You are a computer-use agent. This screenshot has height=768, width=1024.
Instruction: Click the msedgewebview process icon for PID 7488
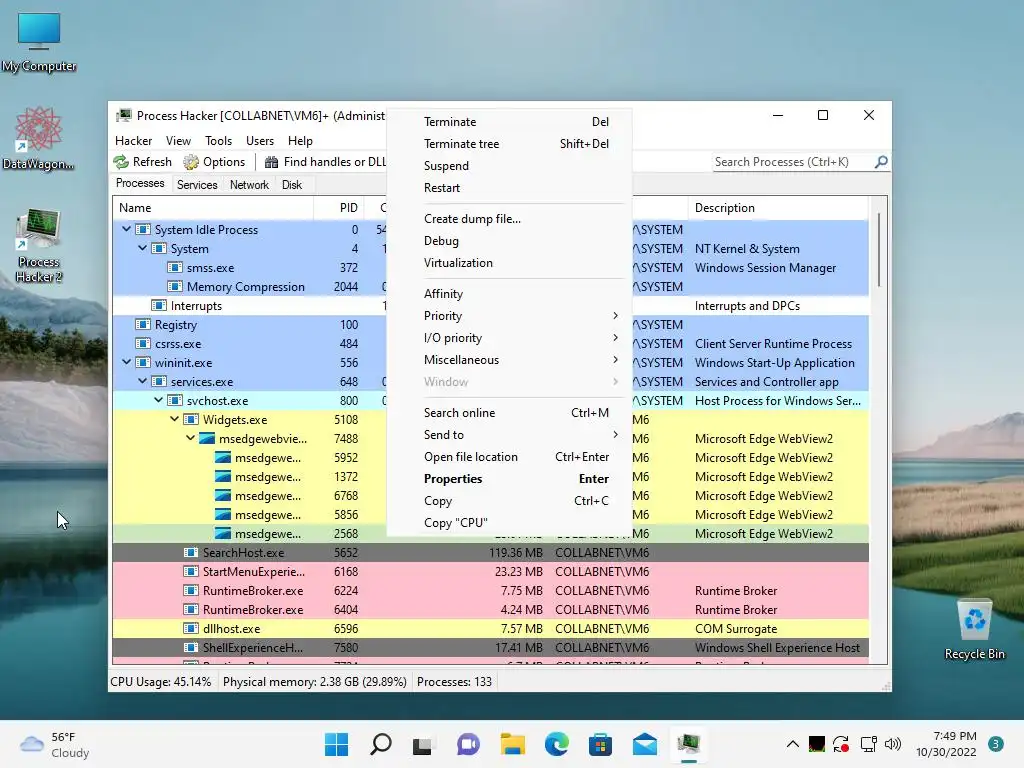tap(207, 438)
